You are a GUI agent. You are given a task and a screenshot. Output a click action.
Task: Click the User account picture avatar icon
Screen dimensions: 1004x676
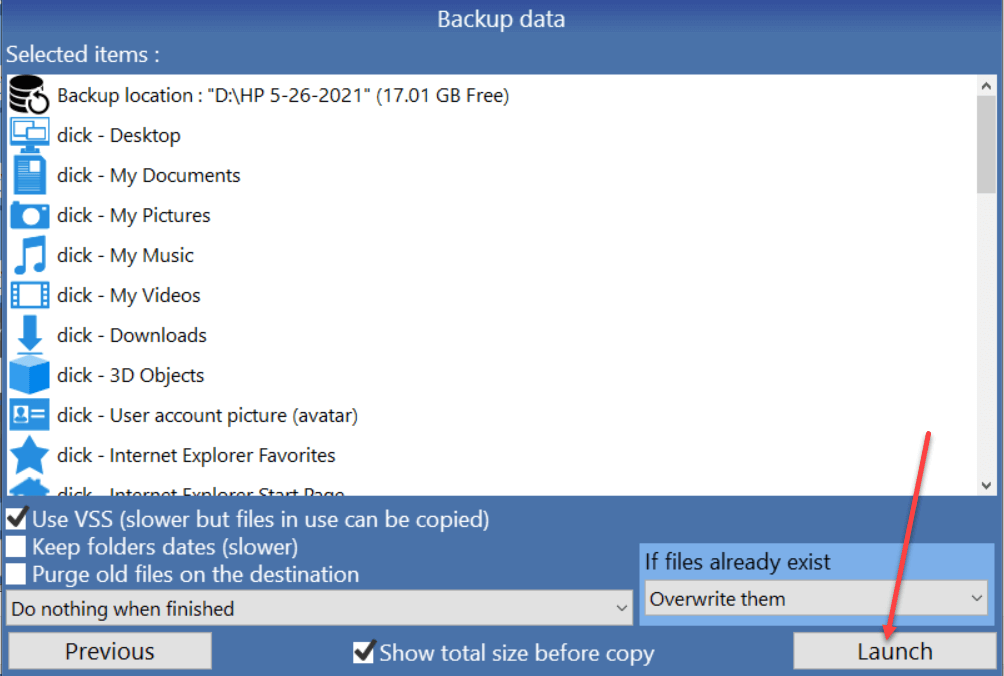coord(29,415)
